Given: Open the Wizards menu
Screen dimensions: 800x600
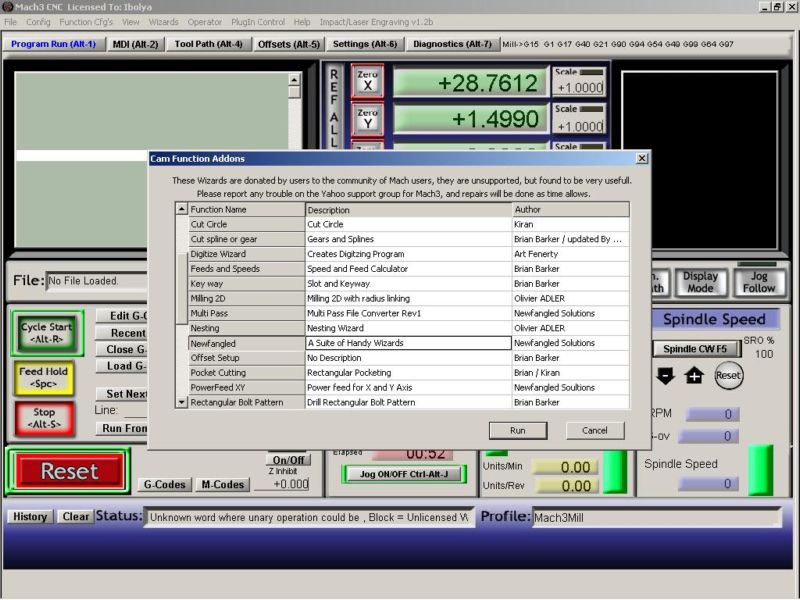Looking at the screenshot, I should coord(163,22).
